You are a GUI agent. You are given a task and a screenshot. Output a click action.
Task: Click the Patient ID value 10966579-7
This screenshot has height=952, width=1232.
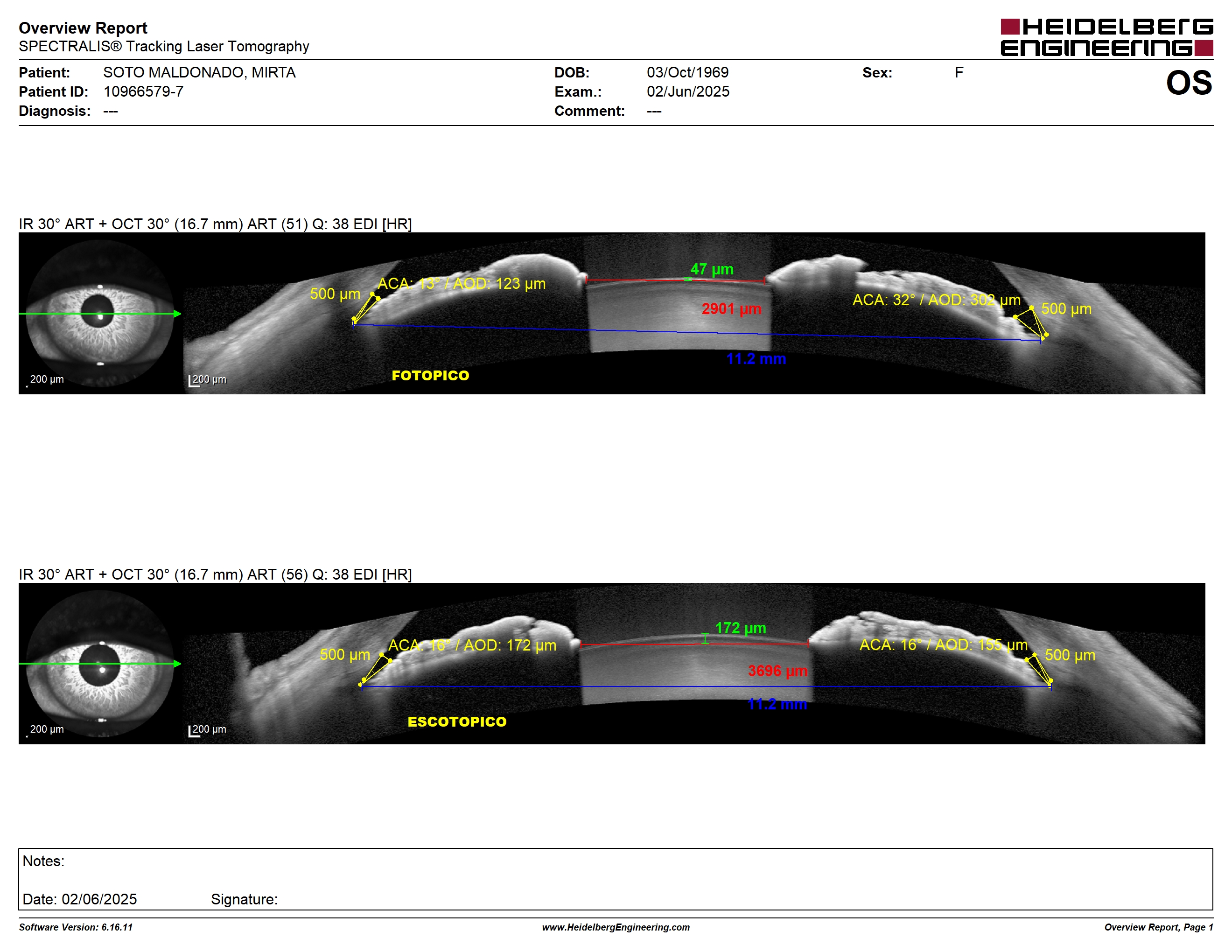[x=143, y=91]
